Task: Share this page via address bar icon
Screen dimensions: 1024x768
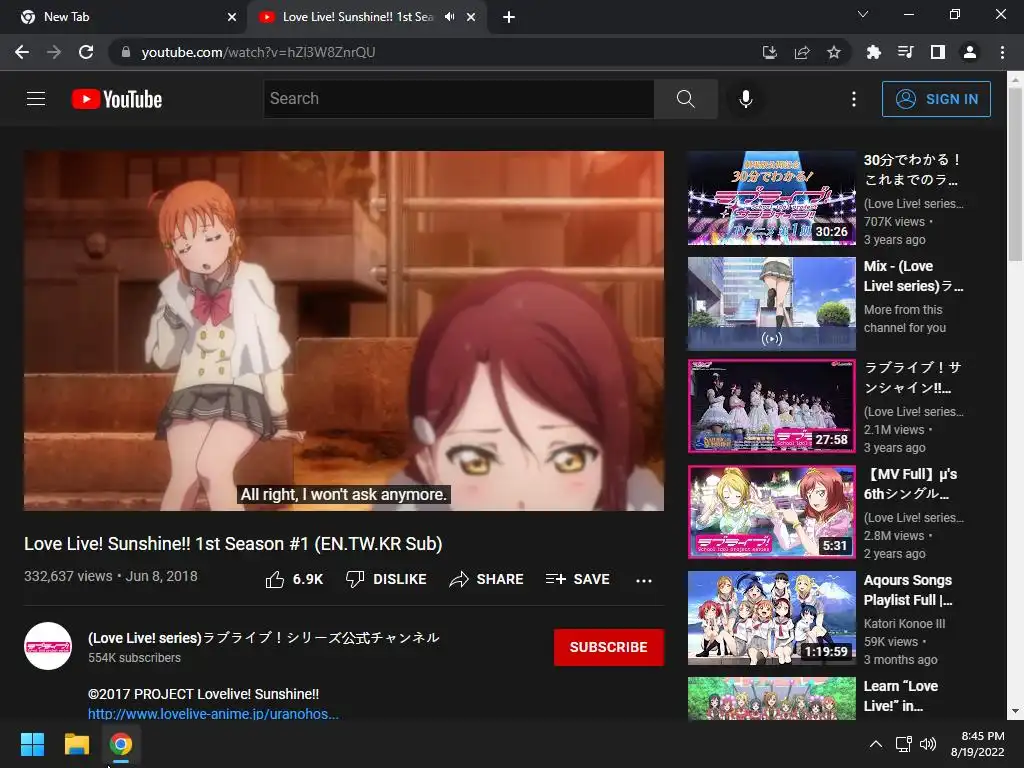Action: click(802, 52)
